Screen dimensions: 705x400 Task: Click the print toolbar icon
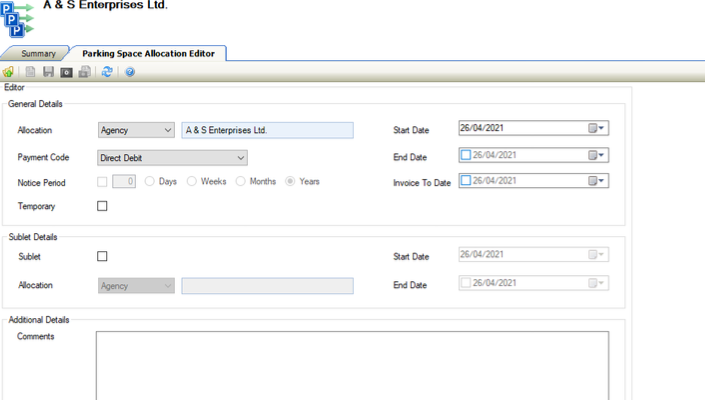coord(85,72)
